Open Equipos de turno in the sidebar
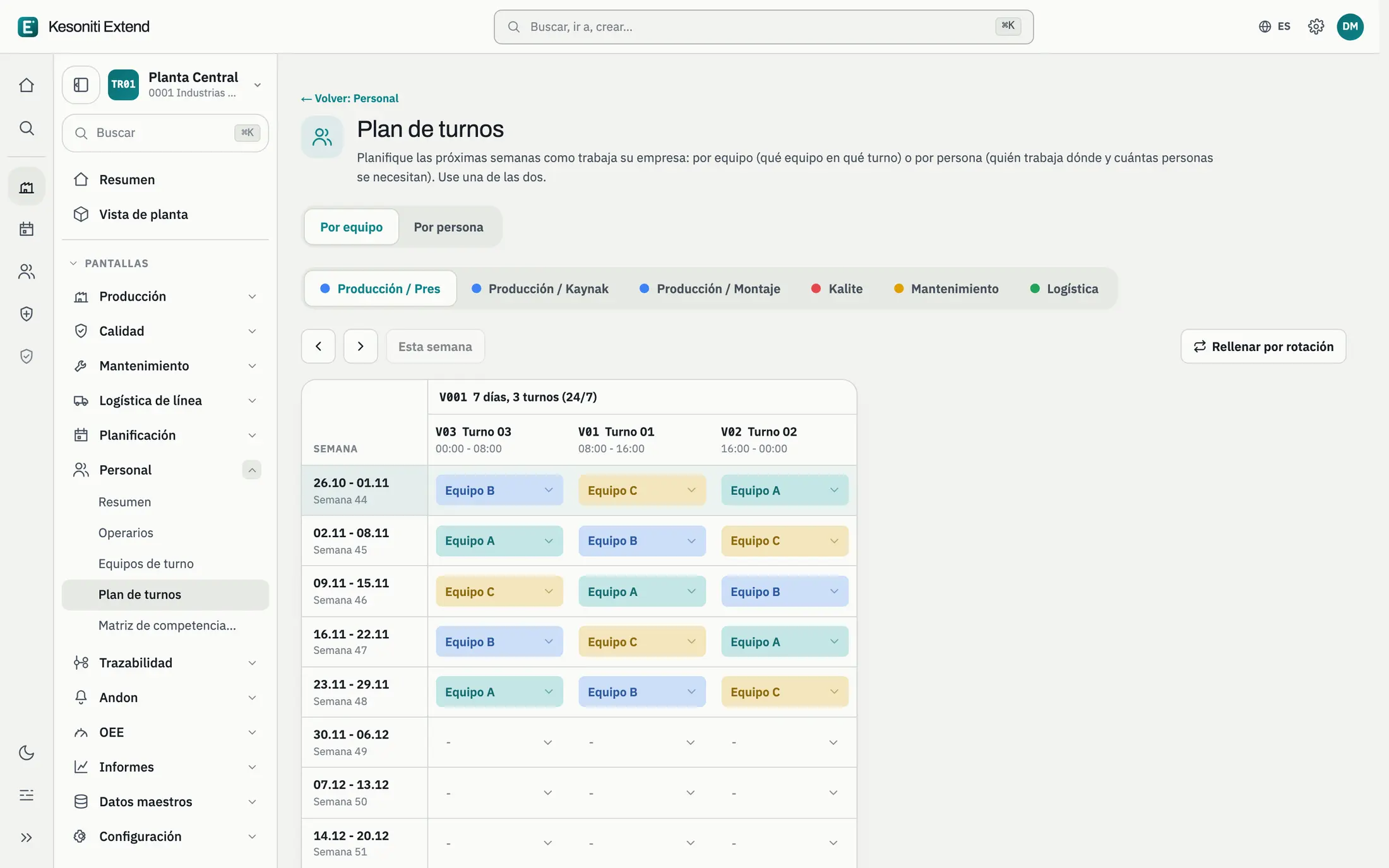1389x868 pixels. coord(165,564)
